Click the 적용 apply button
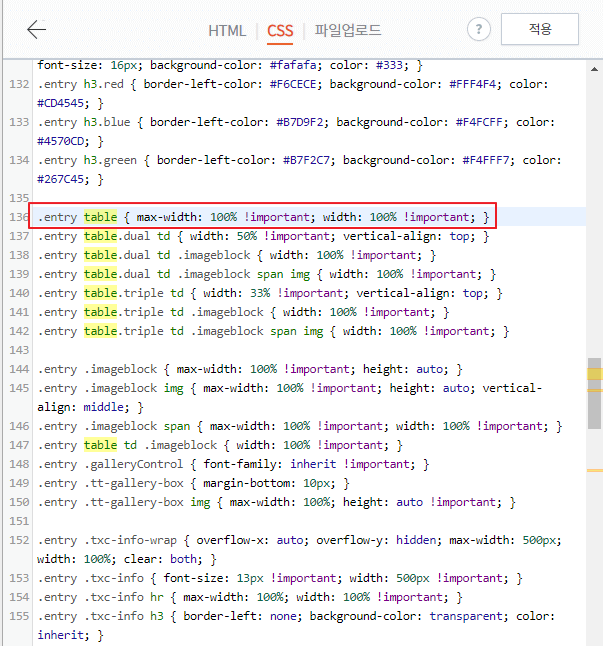Screen dimensions: 603x646 pos(540,29)
